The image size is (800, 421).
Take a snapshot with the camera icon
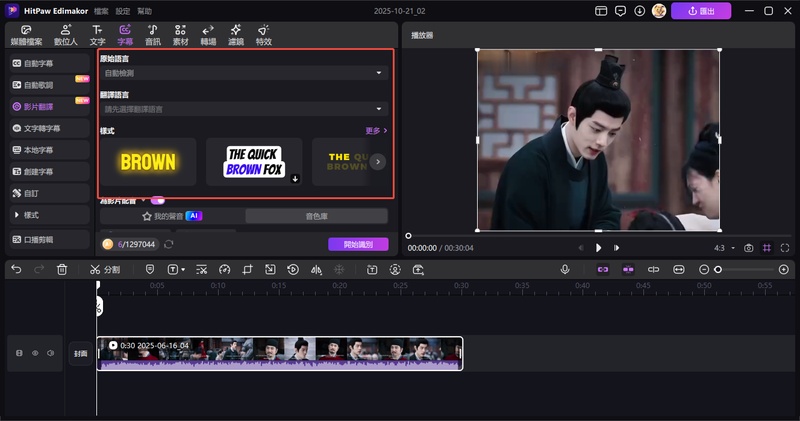tap(747, 247)
